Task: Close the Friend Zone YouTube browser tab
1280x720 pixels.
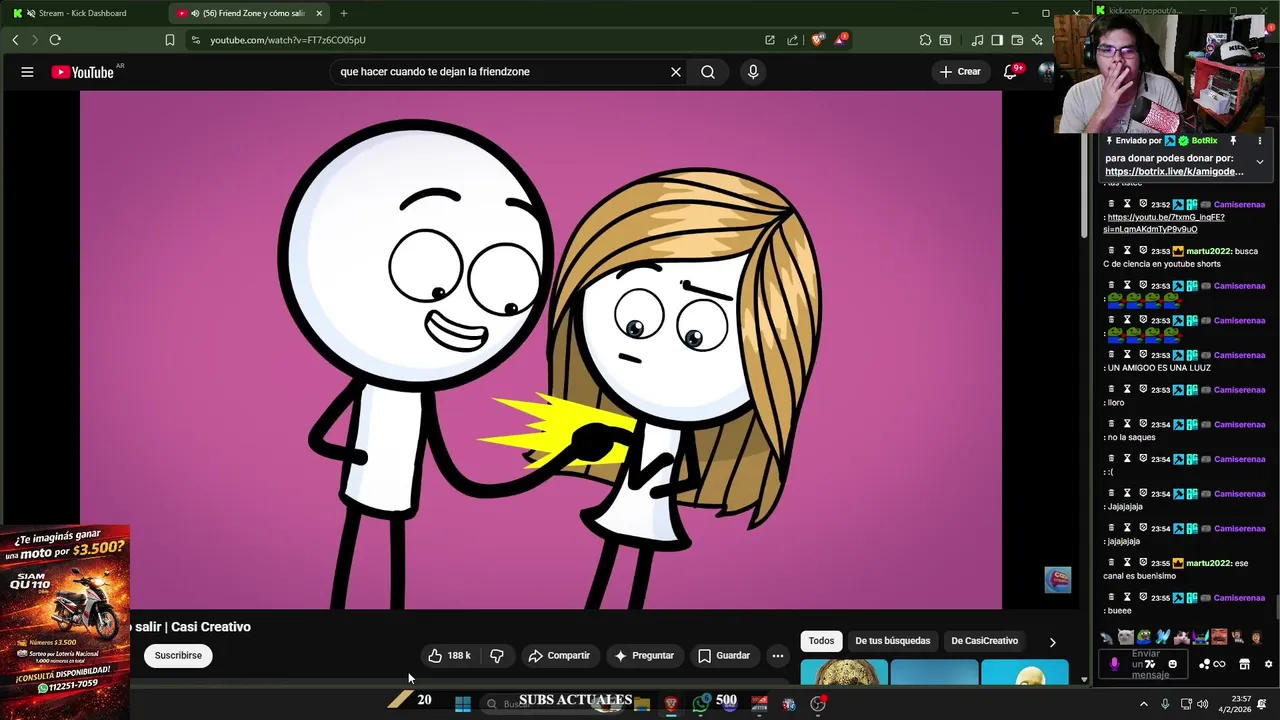Action: (x=319, y=13)
